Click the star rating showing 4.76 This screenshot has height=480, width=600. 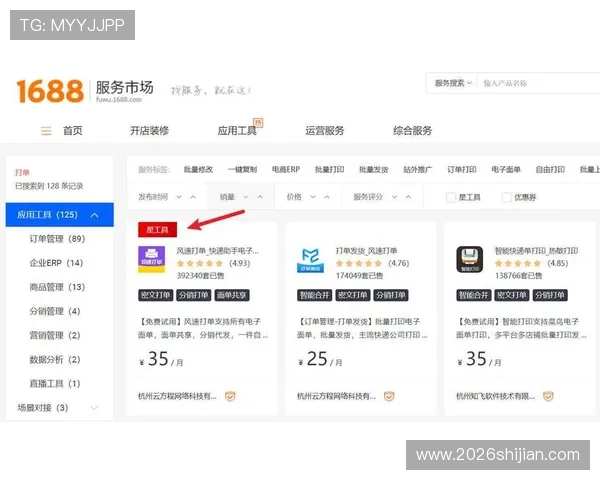(359, 263)
